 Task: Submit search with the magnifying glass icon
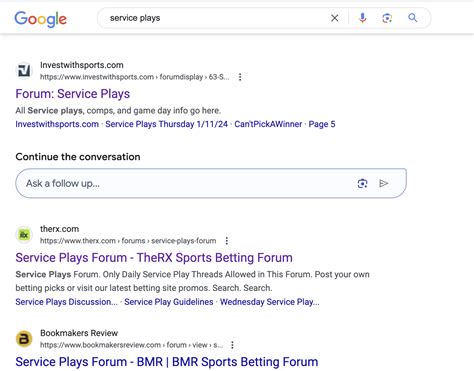(413, 18)
